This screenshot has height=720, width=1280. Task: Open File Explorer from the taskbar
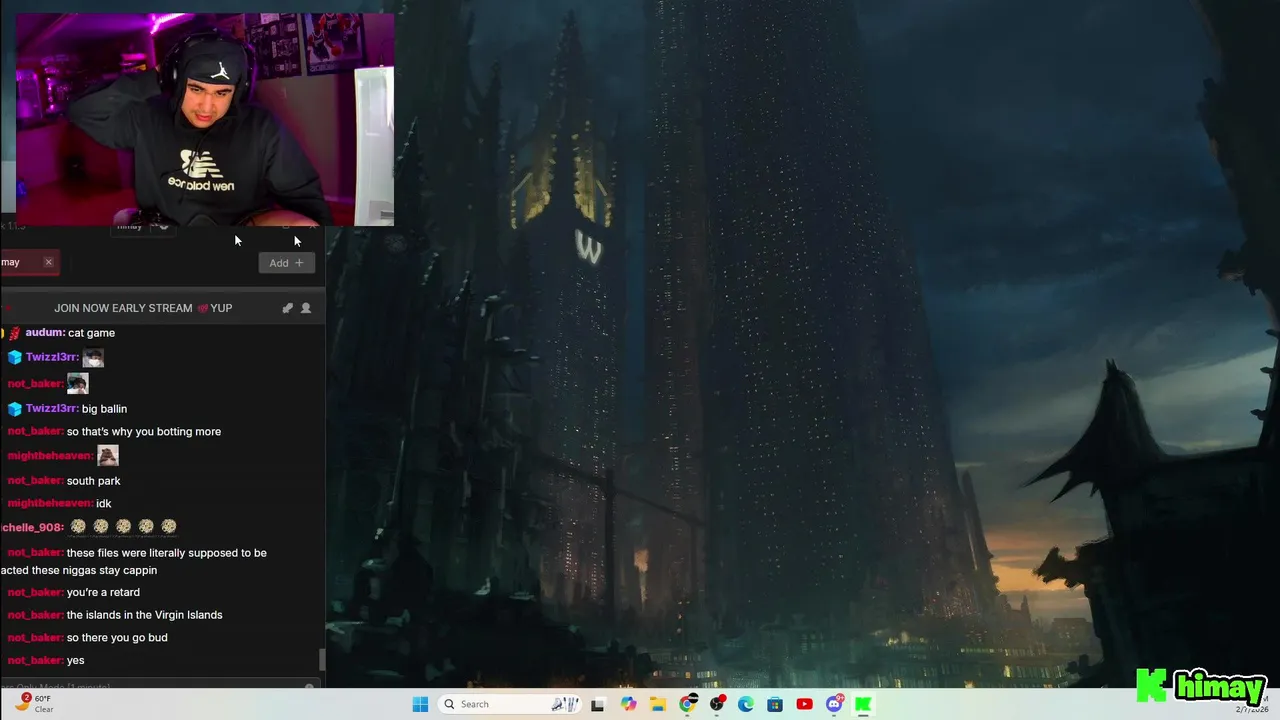coord(657,704)
